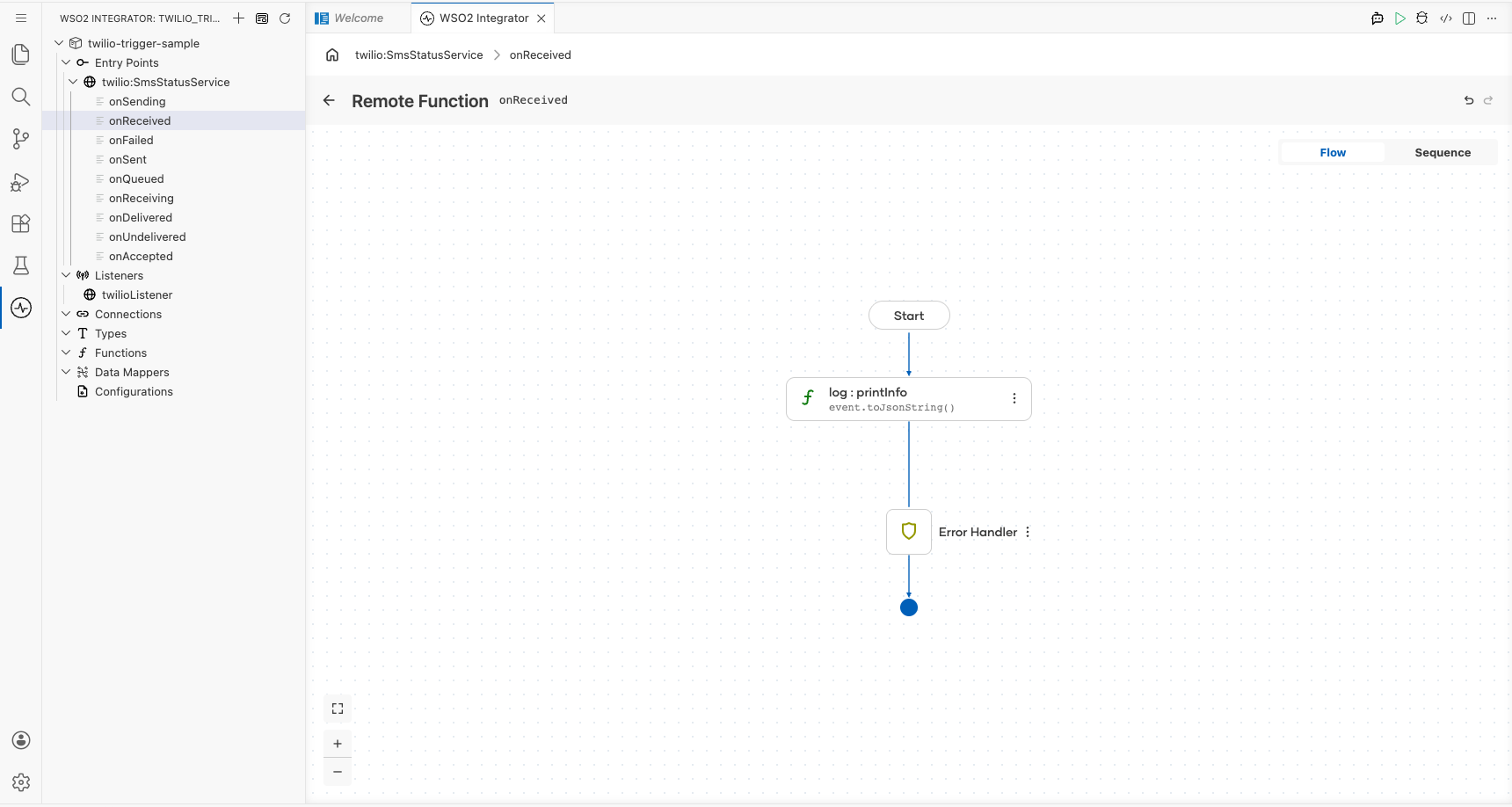Zoom out the flow diagram
The height and width of the screenshot is (807, 1512).
(338, 772)
